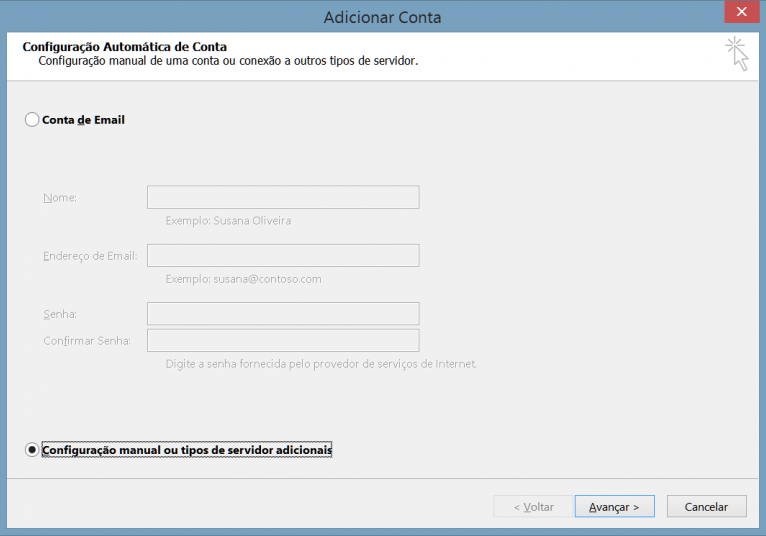766x536 pixels.
Task: Focus the Endereço de Email input box
Action: pyautogui.click(x=283, y=256)
